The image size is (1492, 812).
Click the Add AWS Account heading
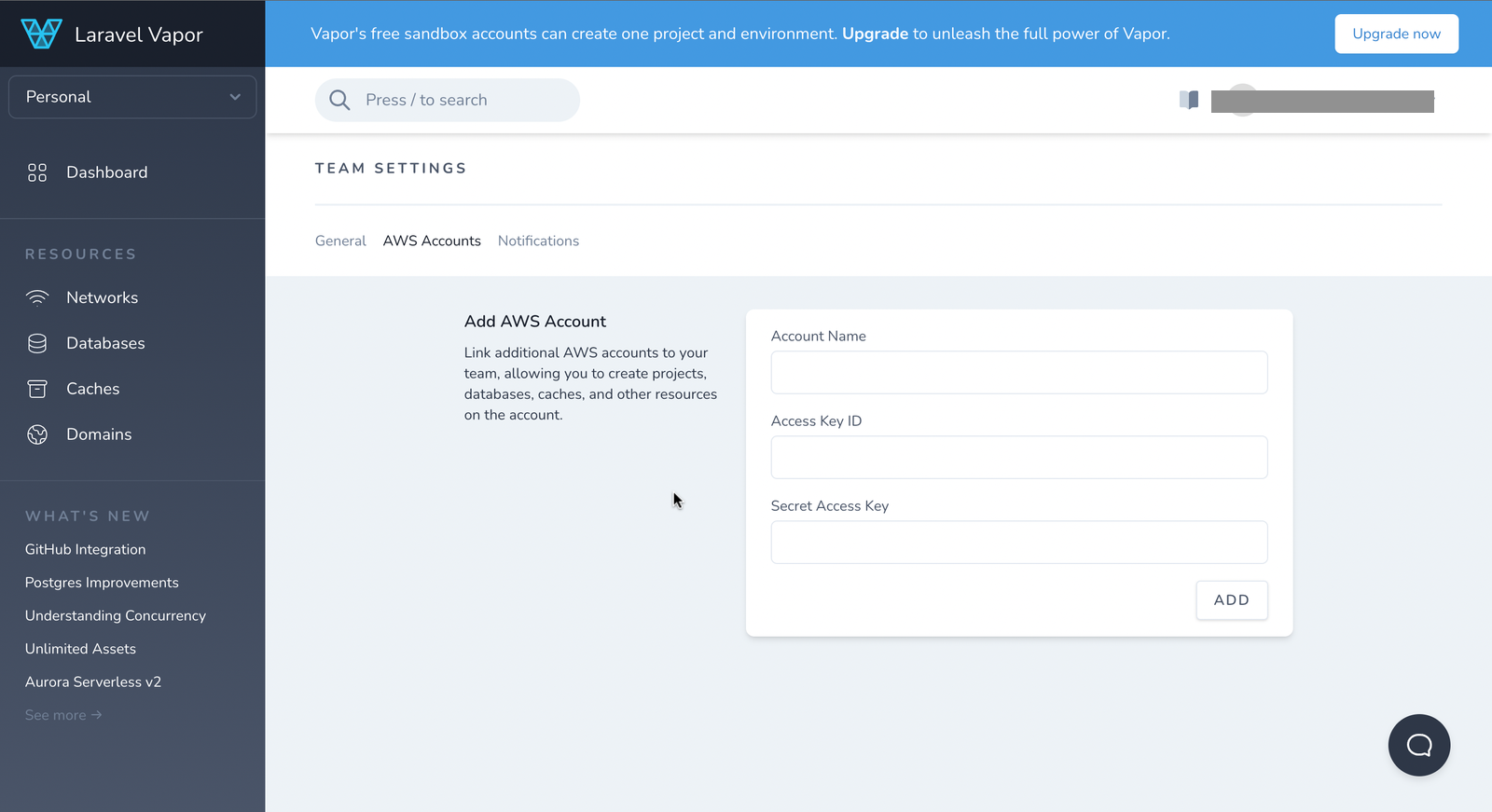coord(535,322)
